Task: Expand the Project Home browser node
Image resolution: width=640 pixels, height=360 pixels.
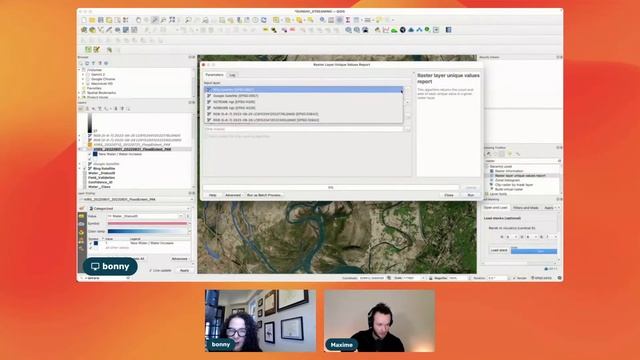Action: tap(80, 98)
